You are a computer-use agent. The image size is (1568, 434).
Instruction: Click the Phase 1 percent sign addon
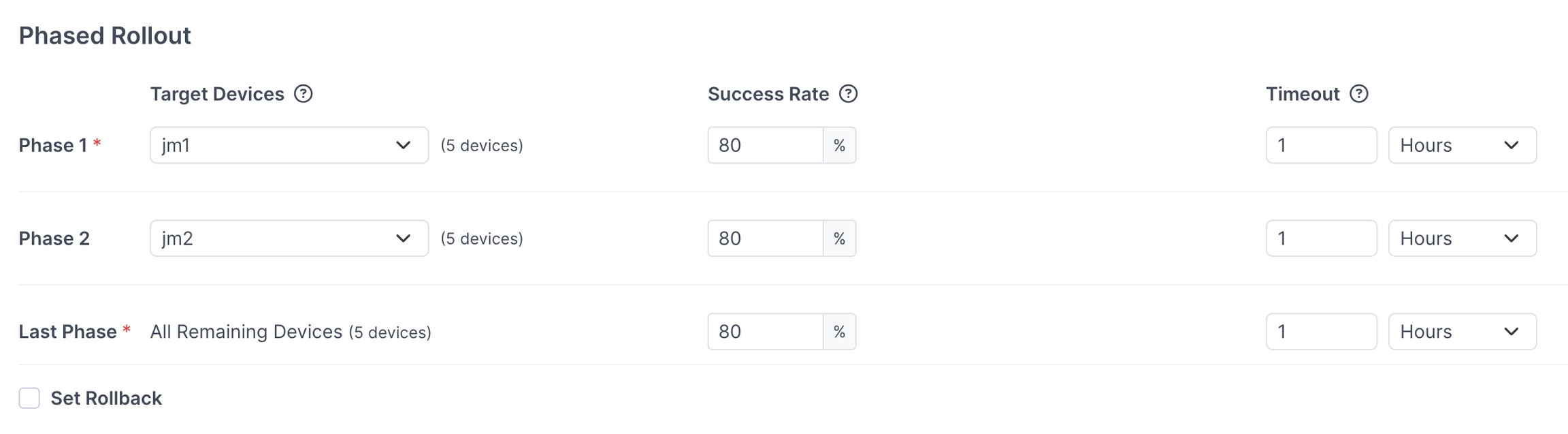pos(839,145)
